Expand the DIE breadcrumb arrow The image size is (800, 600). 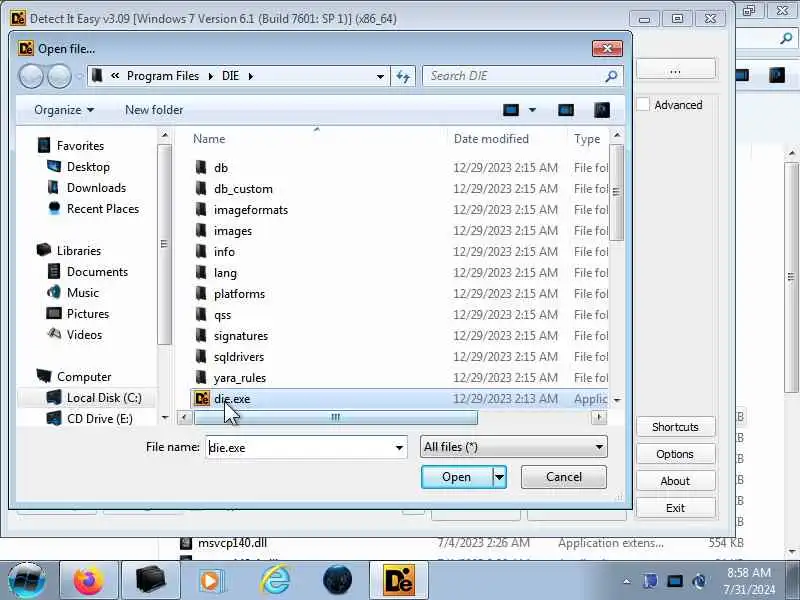(251, 76)
